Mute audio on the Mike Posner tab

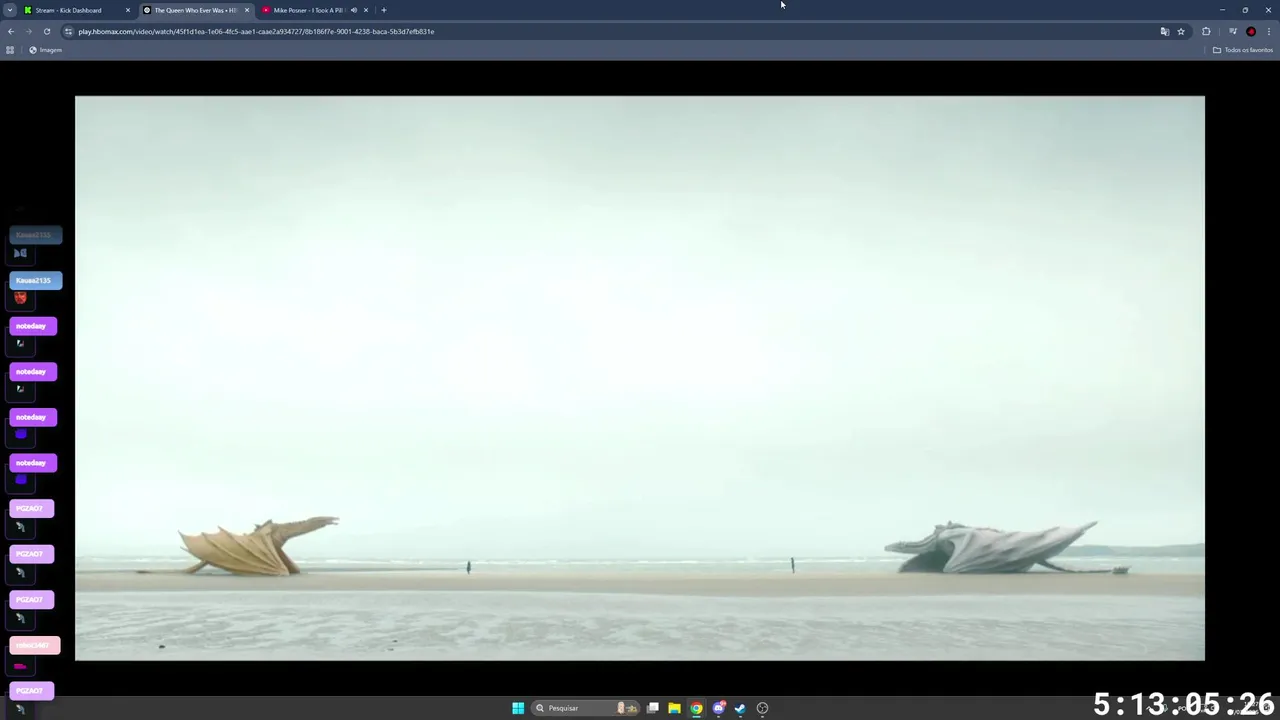[353, 10]
